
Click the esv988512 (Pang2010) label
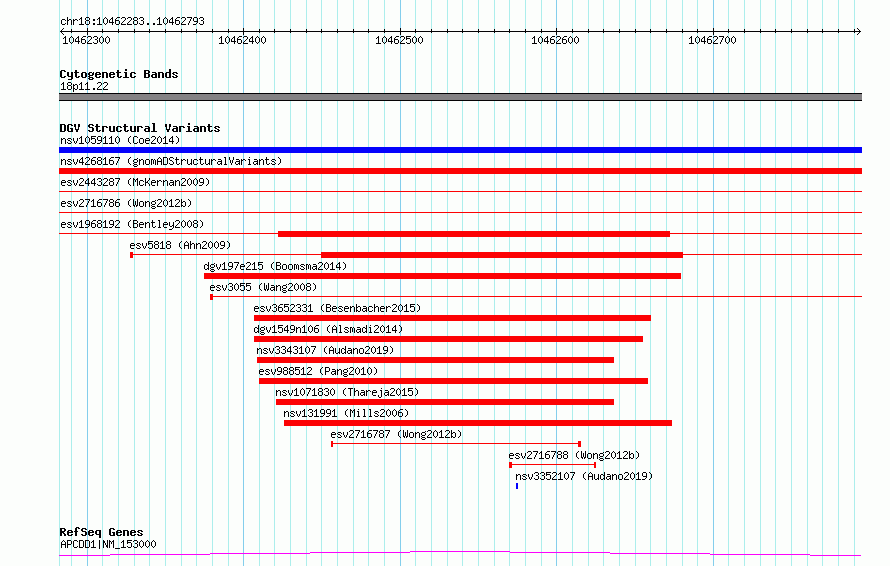click(x=318, y=371)
